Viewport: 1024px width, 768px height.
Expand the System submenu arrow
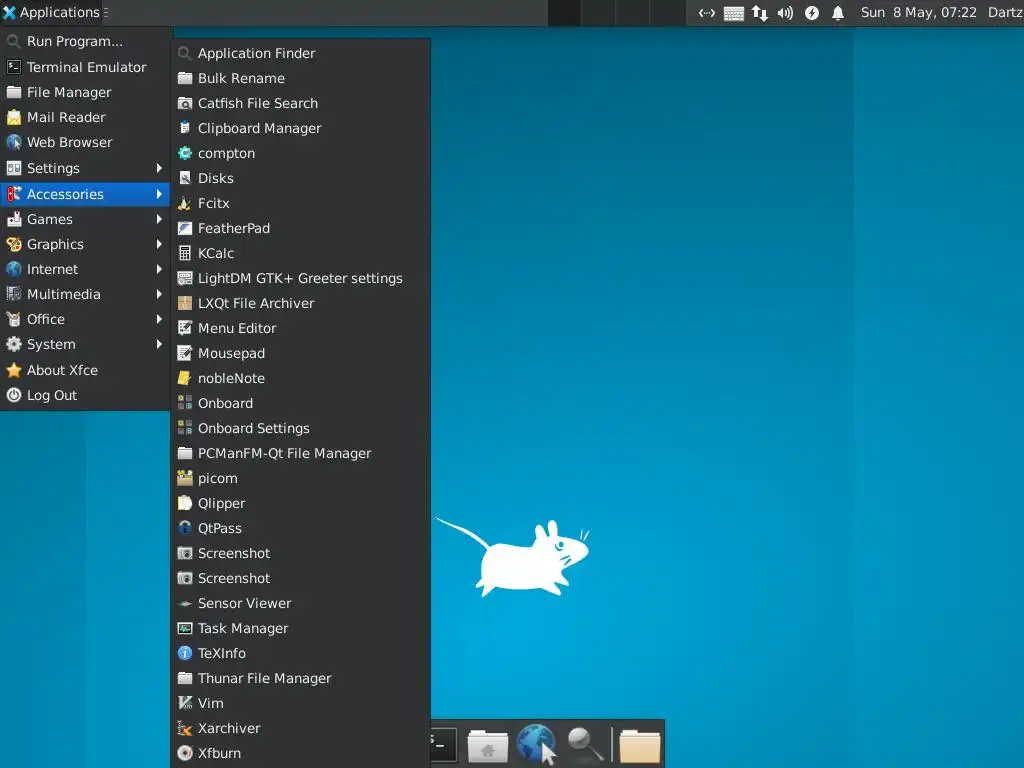tap(159, 344)
